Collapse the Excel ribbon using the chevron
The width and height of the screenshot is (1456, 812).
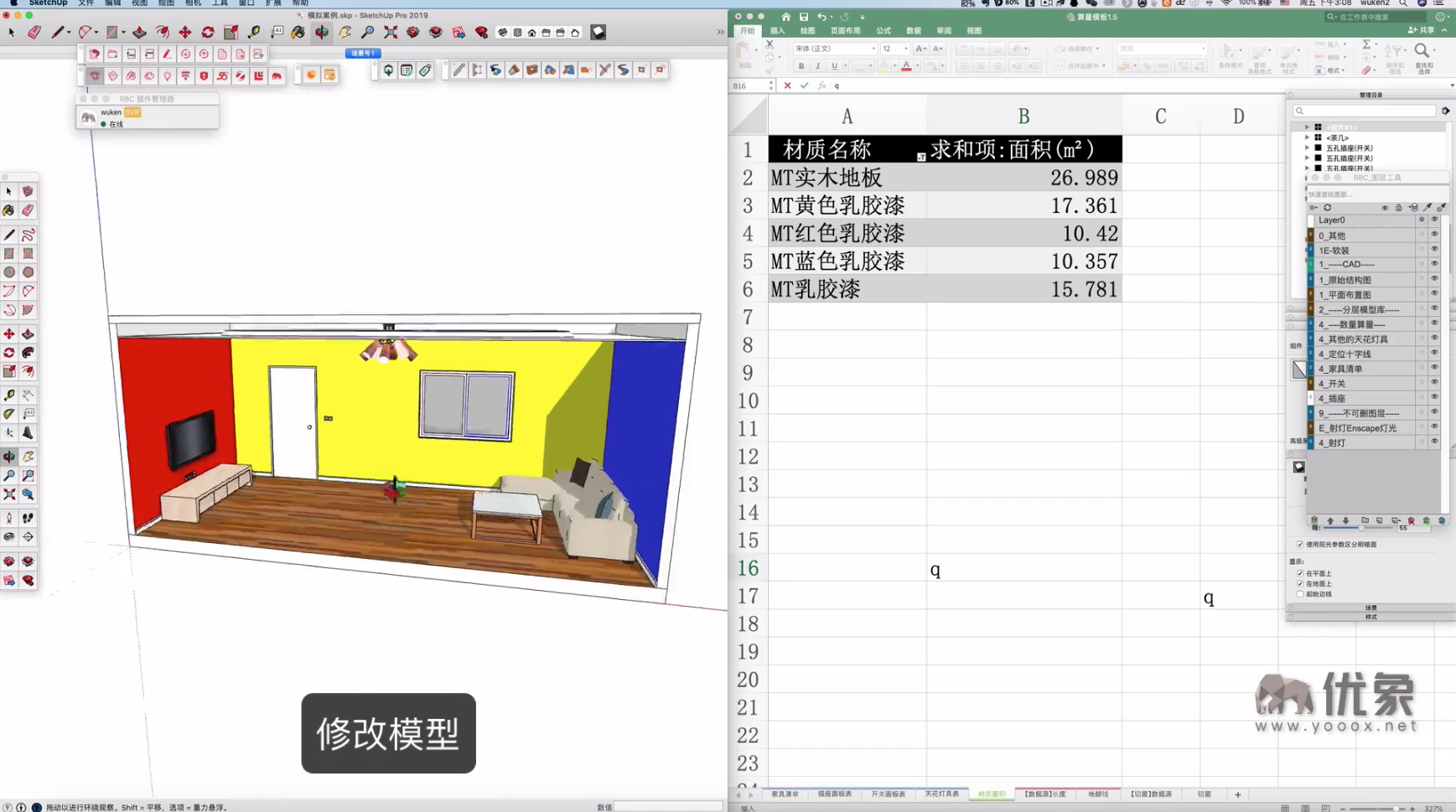click(1444, 31)
